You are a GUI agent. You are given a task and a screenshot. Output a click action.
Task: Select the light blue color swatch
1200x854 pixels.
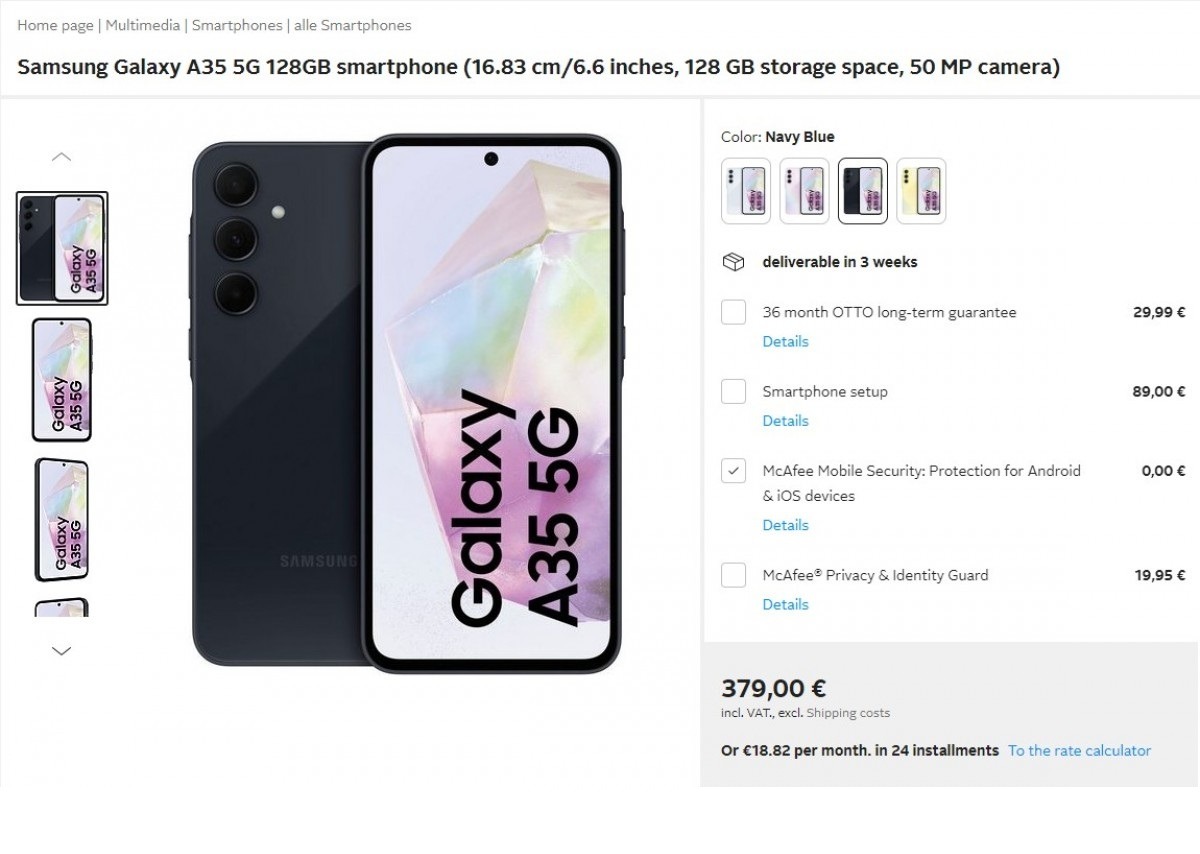click(746, 190)
